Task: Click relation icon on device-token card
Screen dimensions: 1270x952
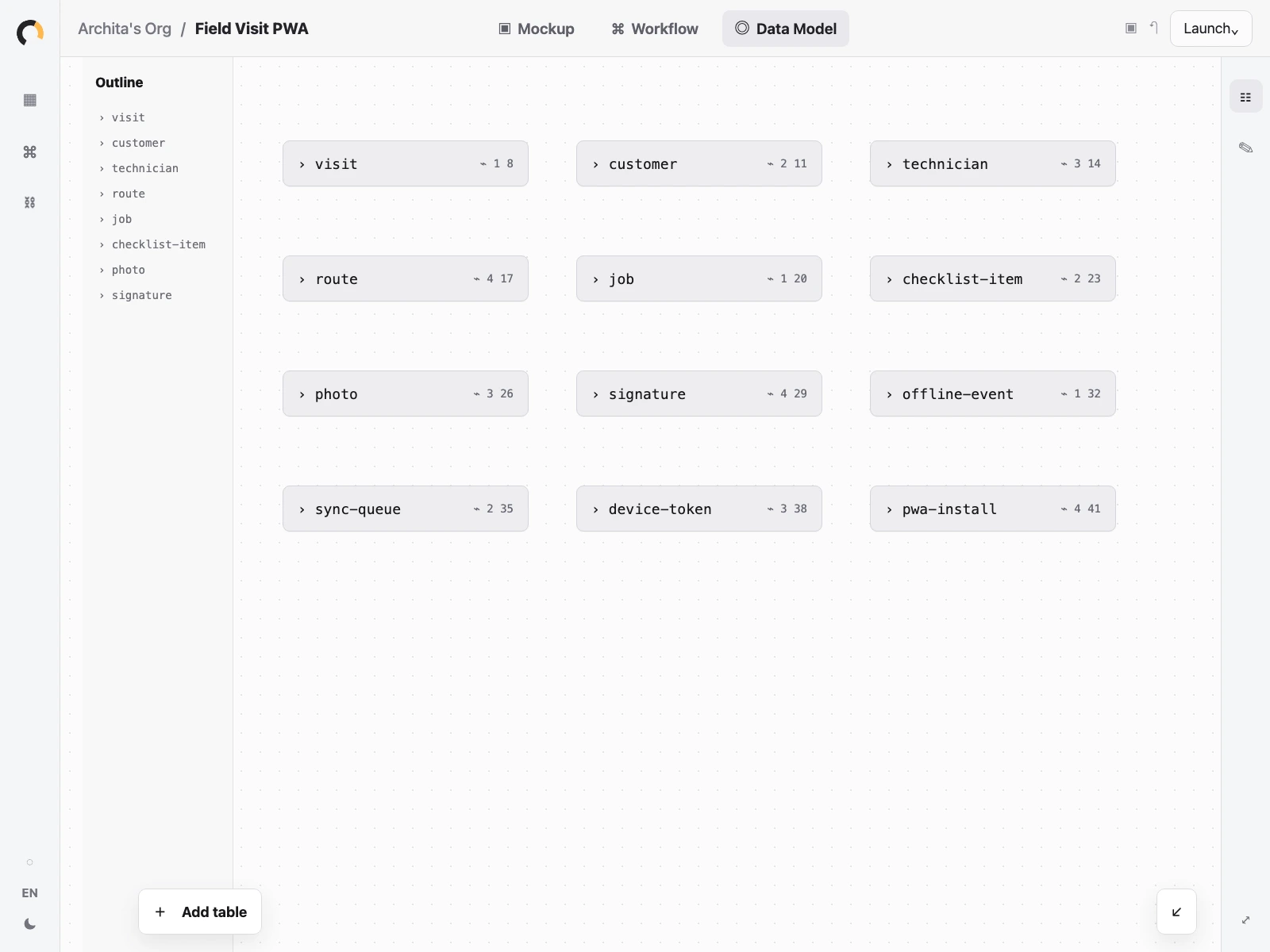Action: [x=770, y=509]
